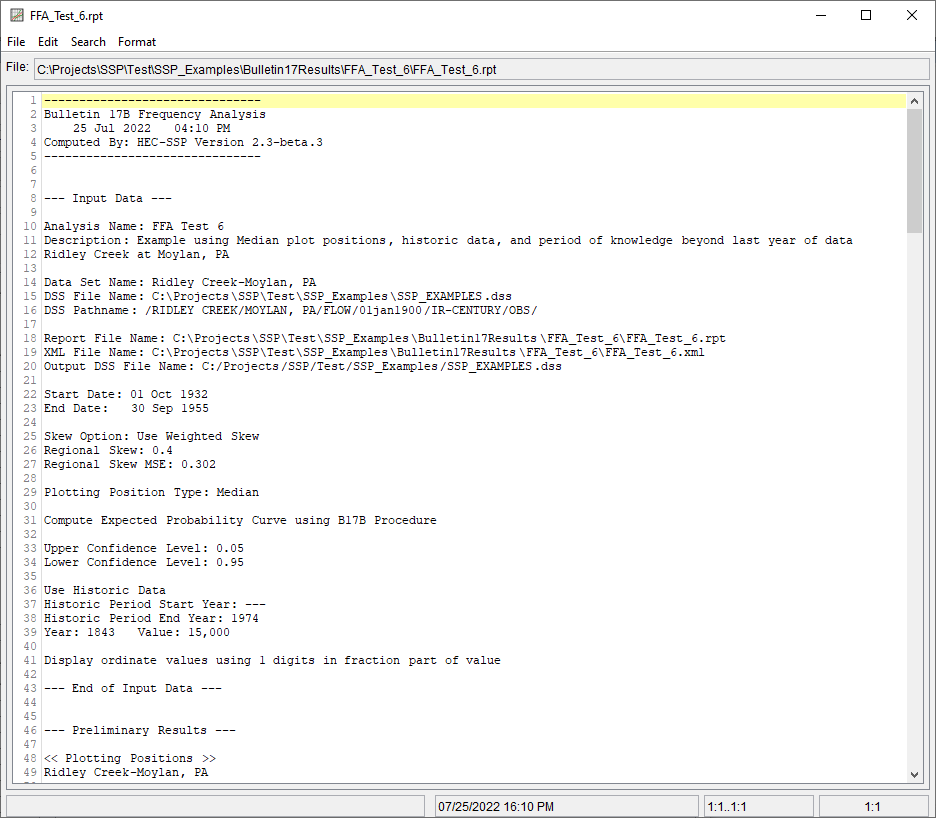Click the line 'Bulletin 17B Frequency Analysis'
The width and height of the screenshot is (936, 818).
click(x=155, y=114)
